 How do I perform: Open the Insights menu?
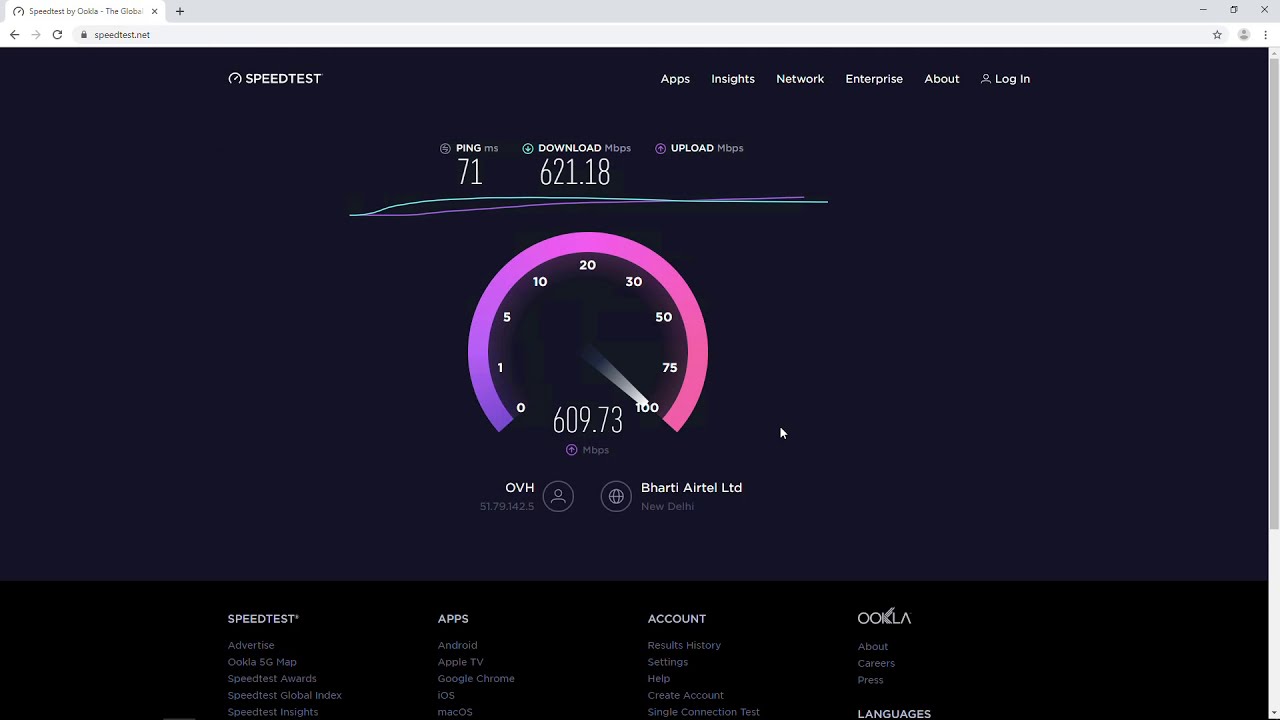tap(733, 79)
